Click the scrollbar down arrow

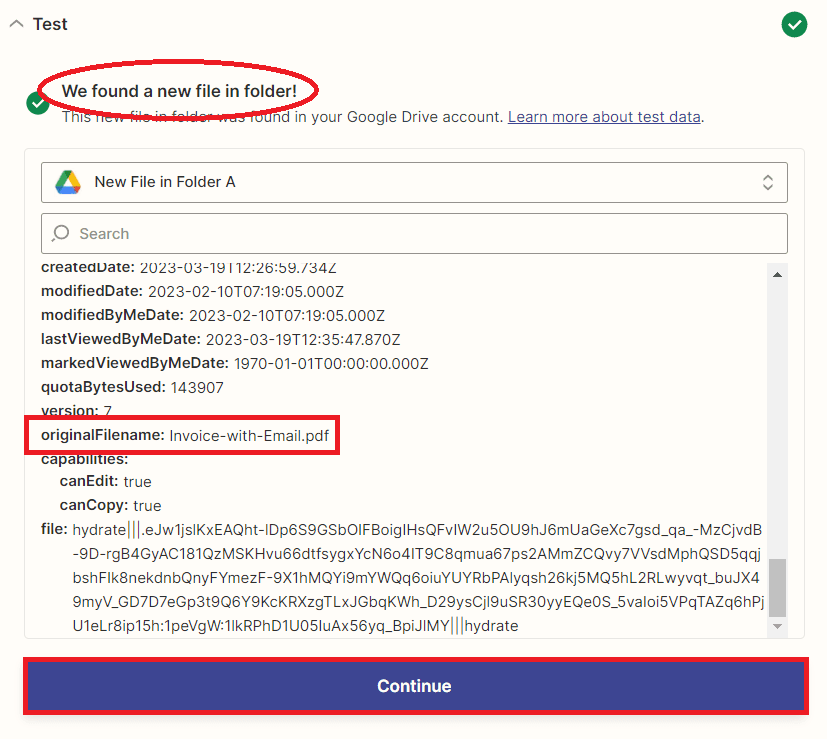pos(776,626)
